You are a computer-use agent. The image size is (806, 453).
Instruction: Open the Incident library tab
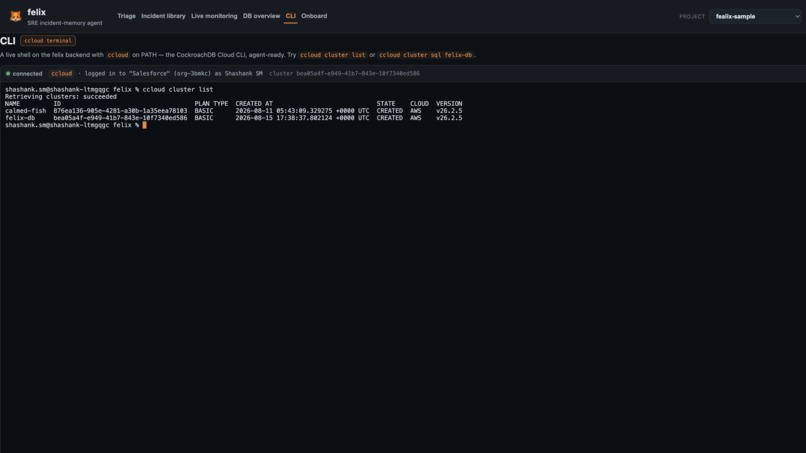pos(163,16)
